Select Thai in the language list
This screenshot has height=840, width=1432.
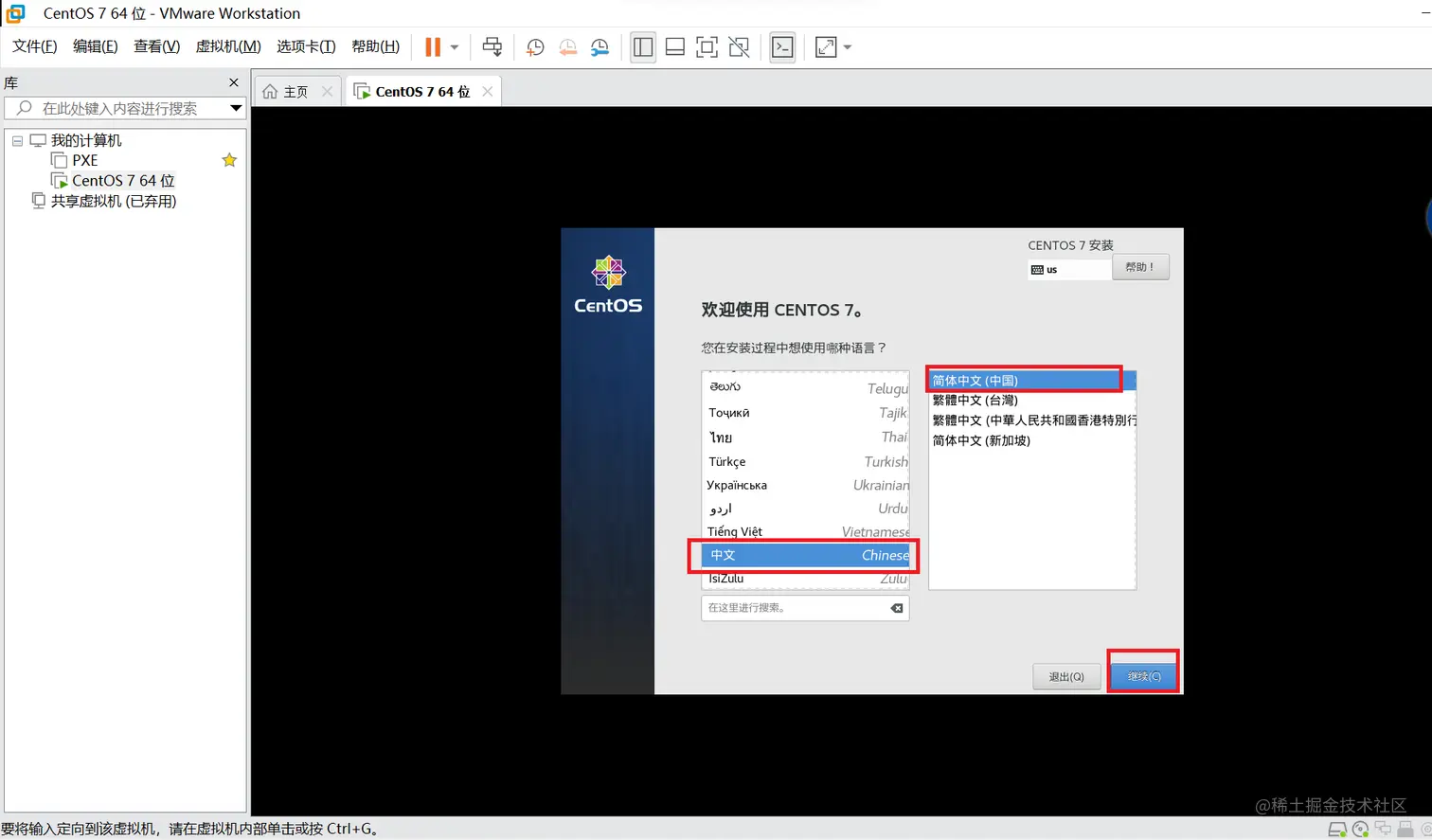pyautogui.click(x=806, y=437)
